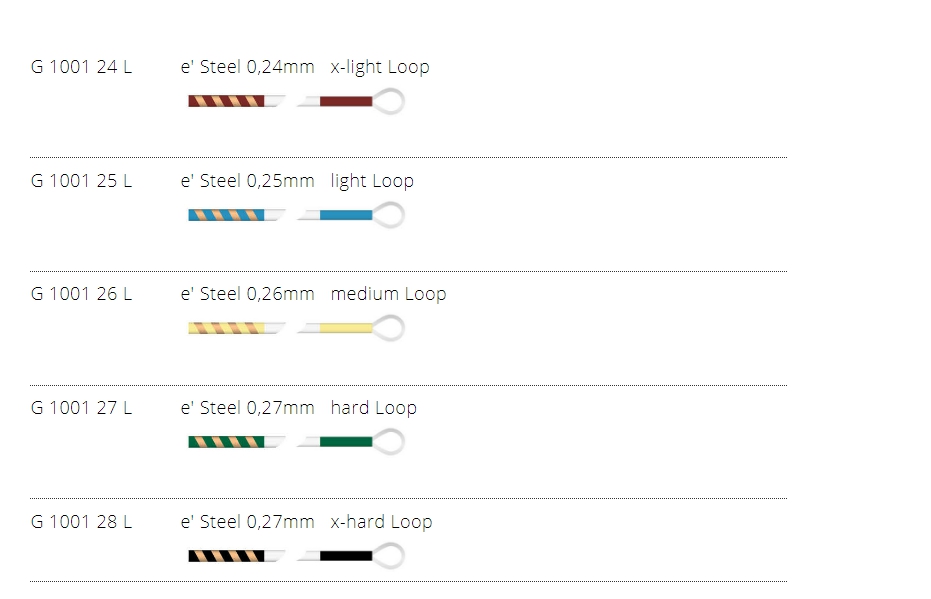This screenshot has height=599, width=931.
Task: Click the black loop-end string icon
Action: coord(352,556)
